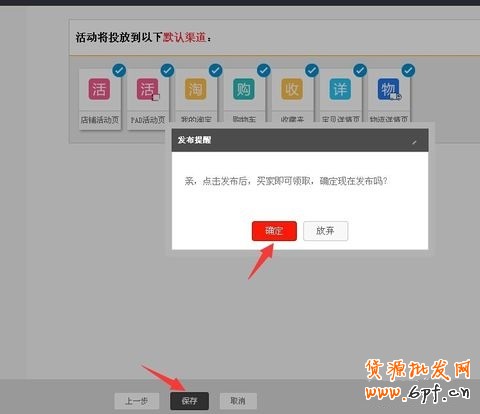The image size is (480, 414).
Task: Click the 取消 button at bottom
Action: tap(238, 401)
